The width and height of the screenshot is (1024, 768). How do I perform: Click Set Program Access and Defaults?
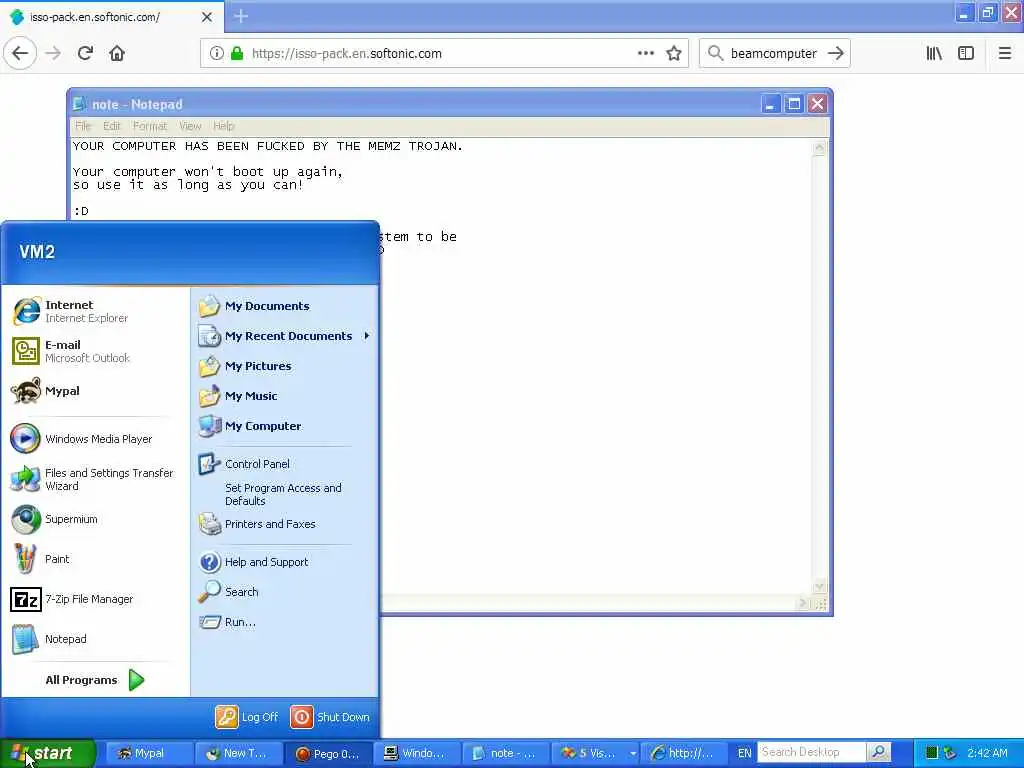[285, 494]
